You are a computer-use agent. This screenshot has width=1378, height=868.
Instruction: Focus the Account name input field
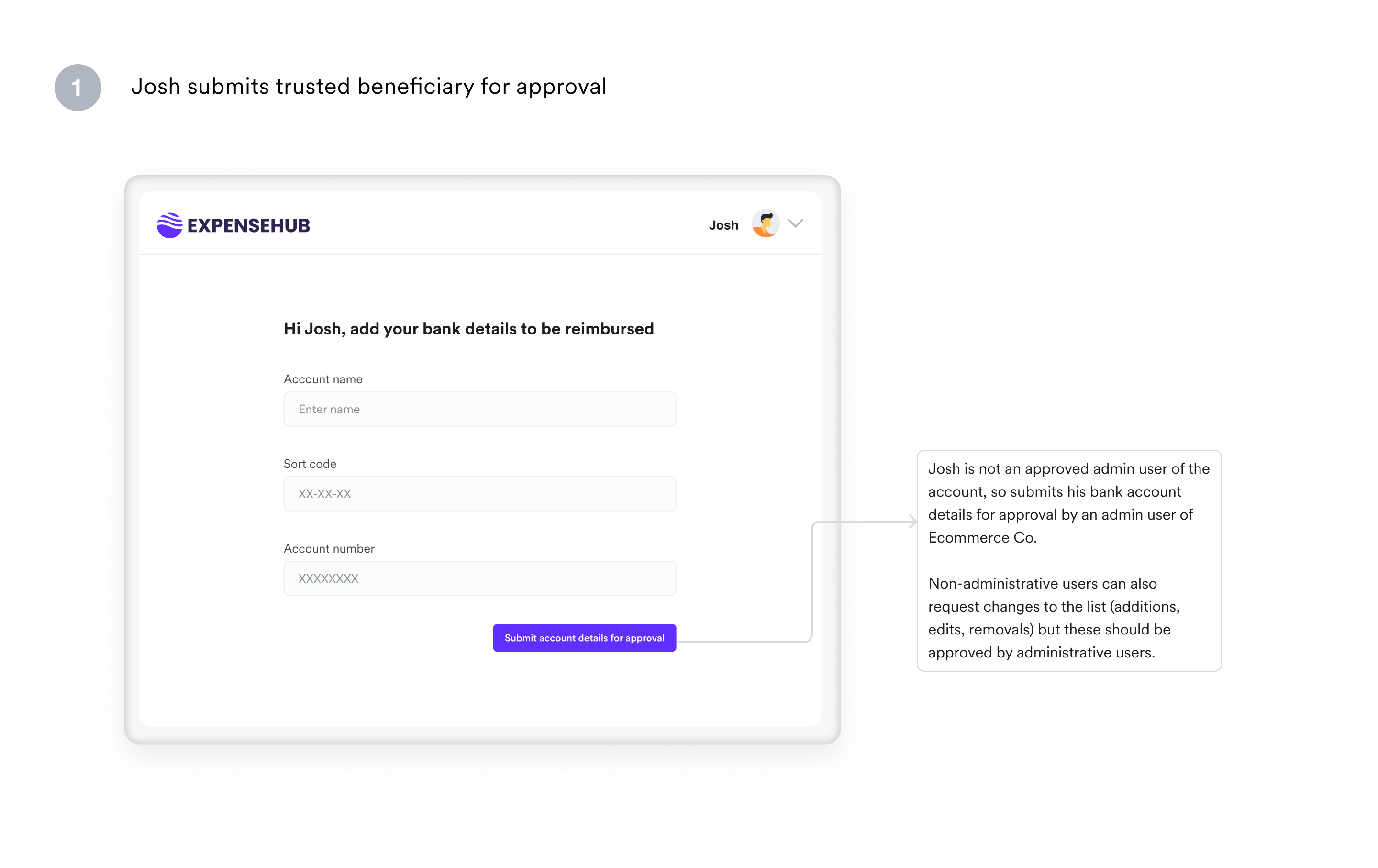[479, 409]
